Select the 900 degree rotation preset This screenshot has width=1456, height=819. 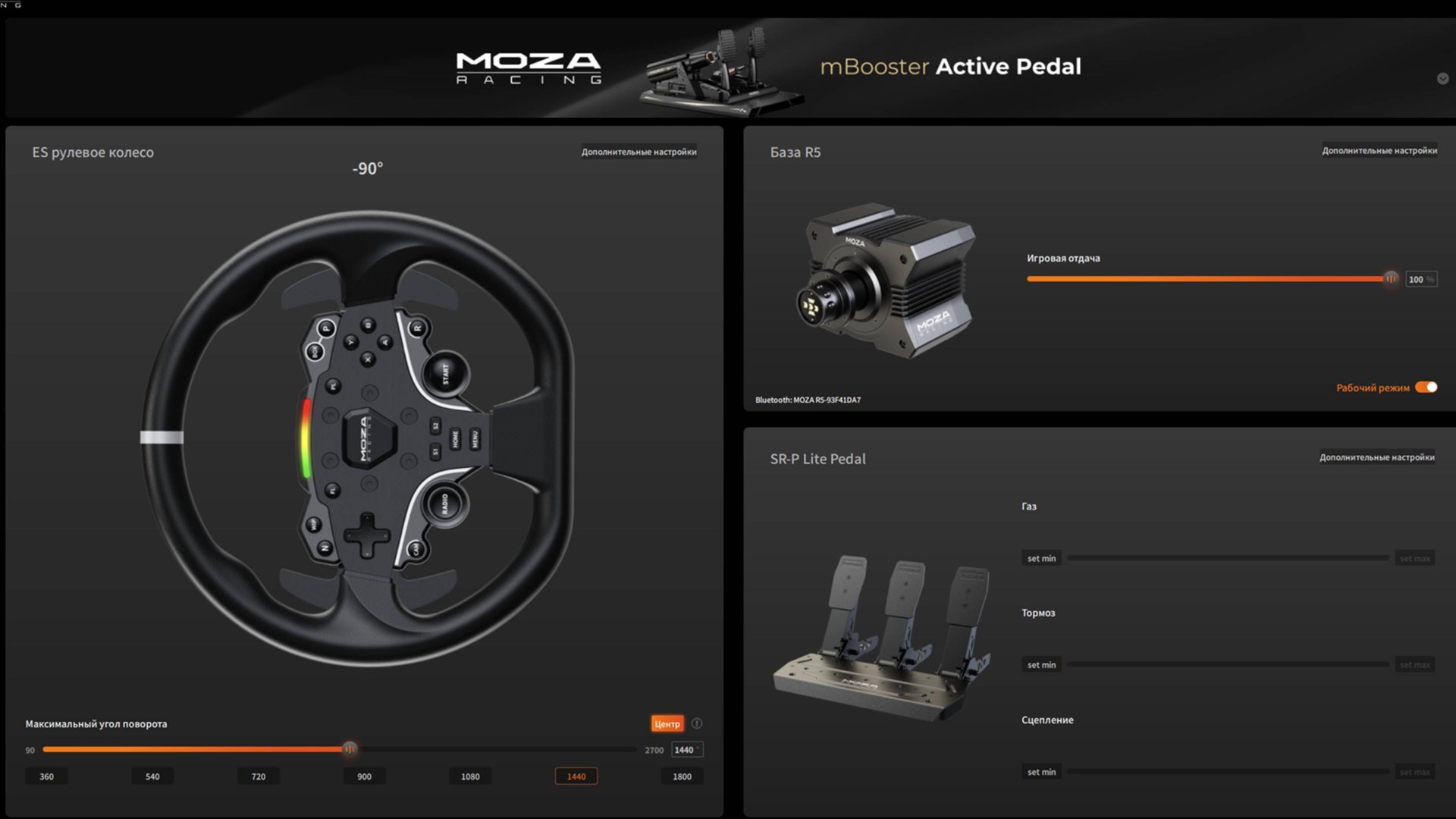pyautogui.click(x=364, y=776)
